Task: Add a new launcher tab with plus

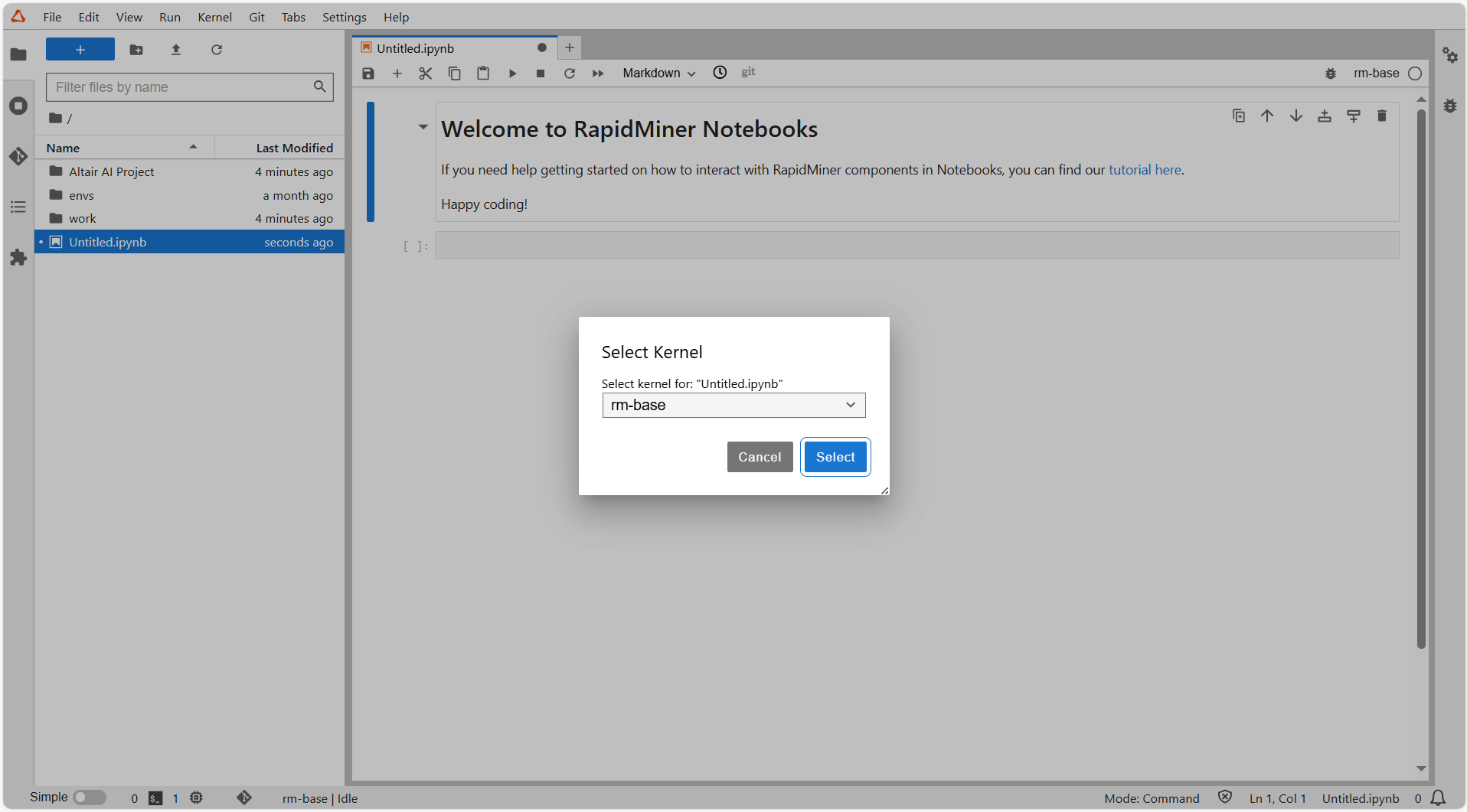Action: [570, 48]
